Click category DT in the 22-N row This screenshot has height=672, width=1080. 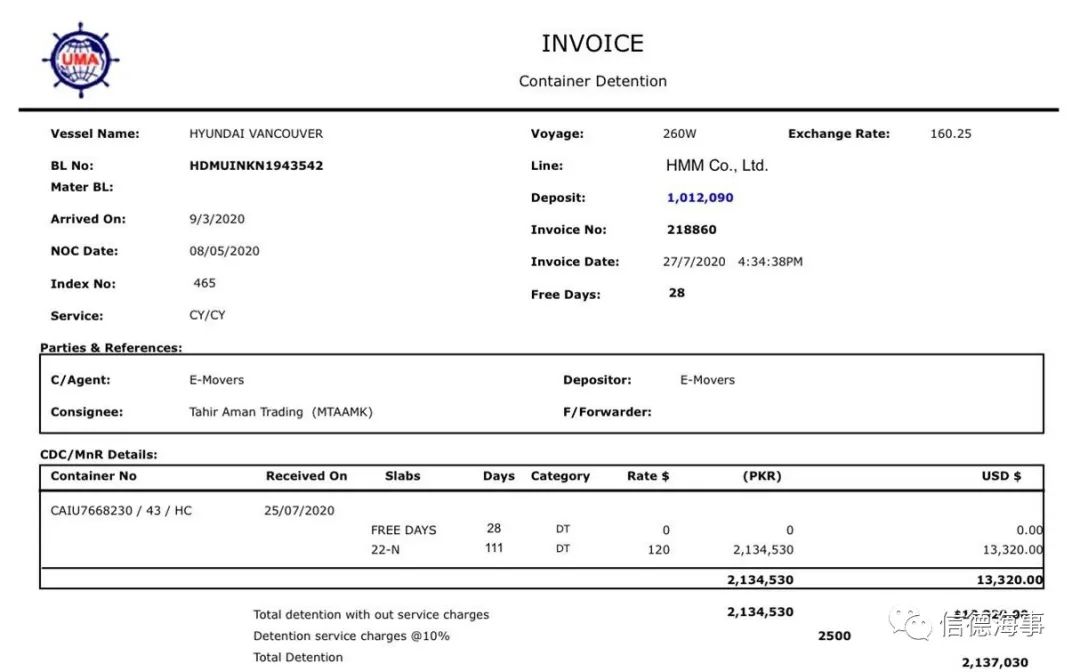[x=563, y=549]
